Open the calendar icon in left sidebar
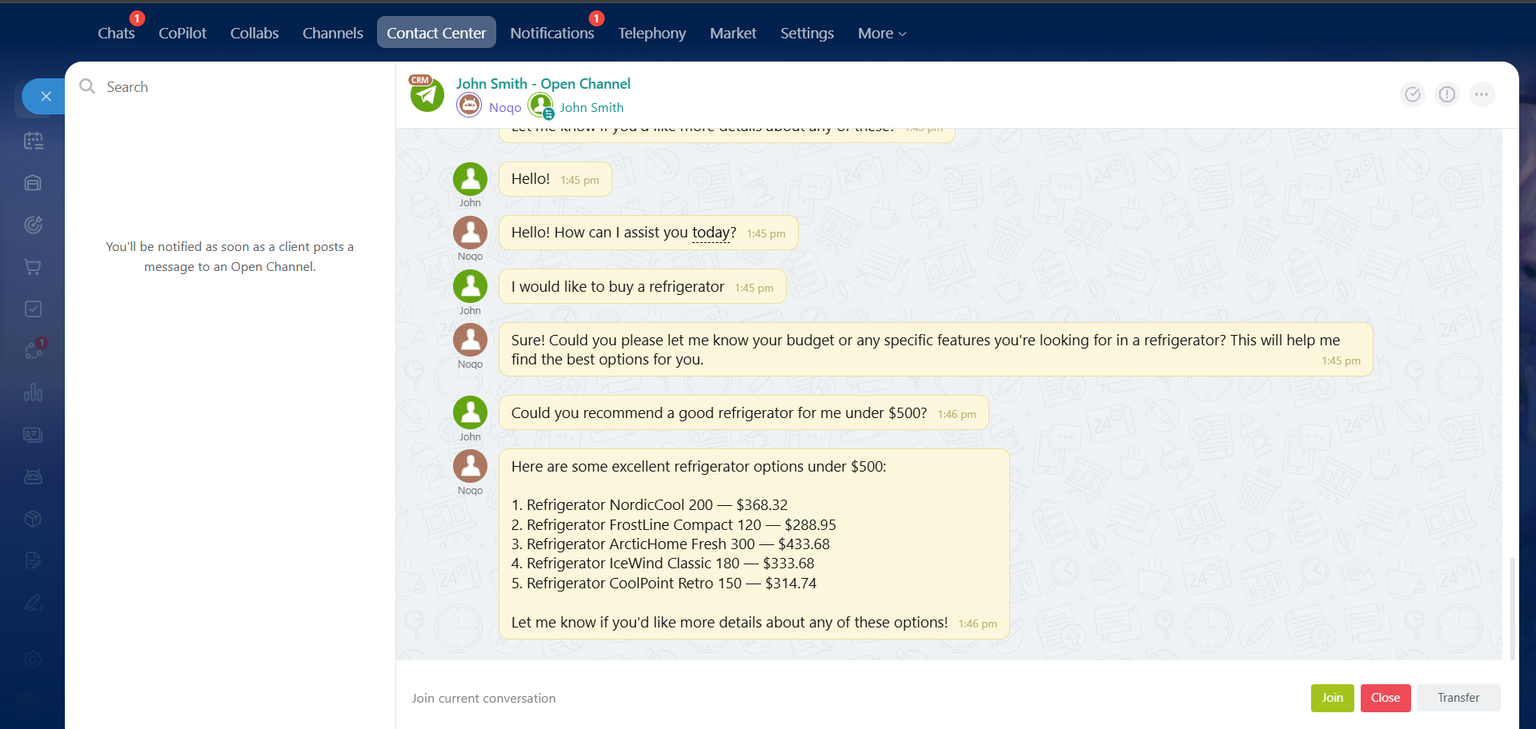1536x729 pixels. point(33,141)
